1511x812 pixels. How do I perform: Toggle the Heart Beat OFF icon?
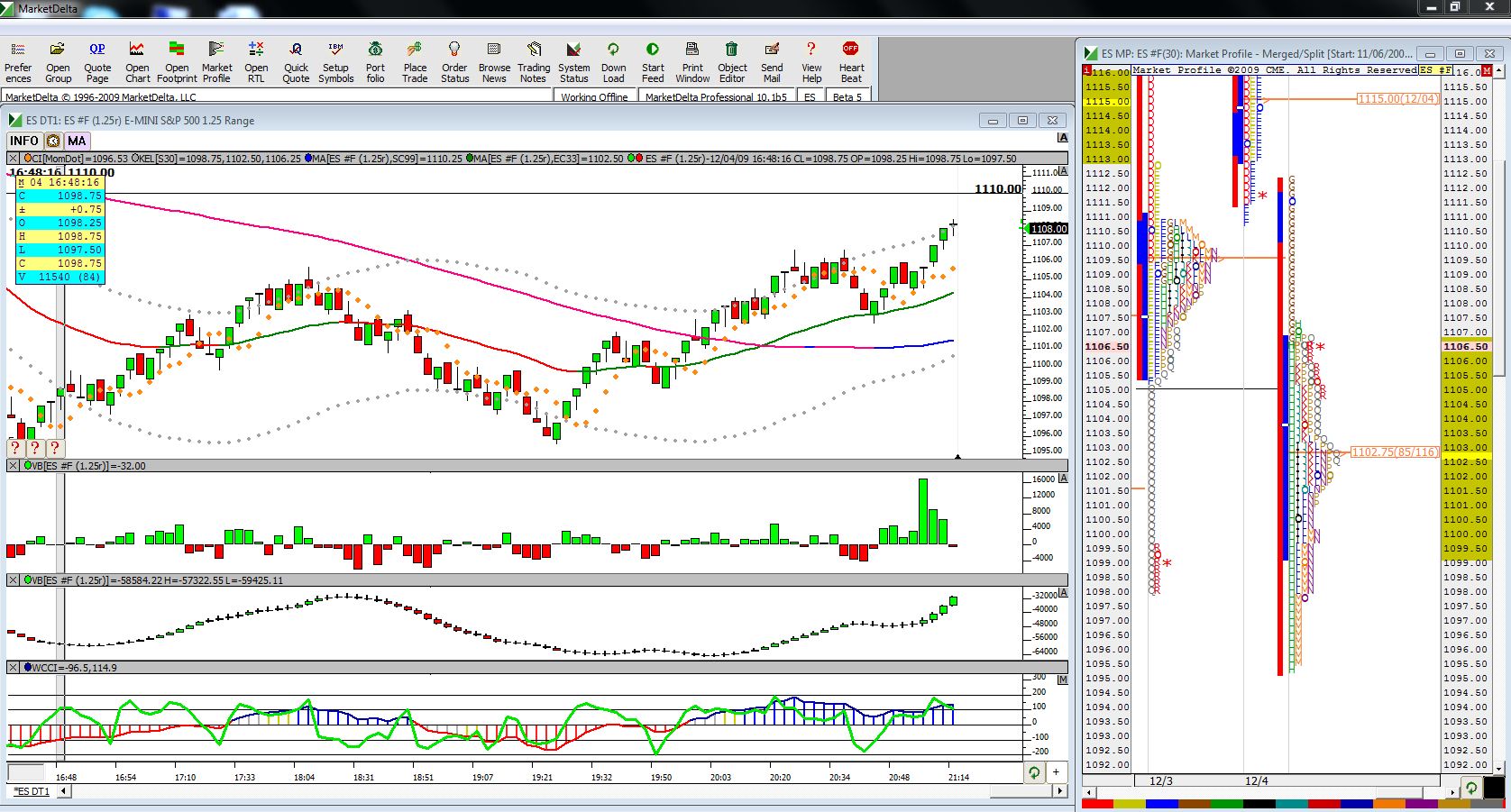click(851, 61)
